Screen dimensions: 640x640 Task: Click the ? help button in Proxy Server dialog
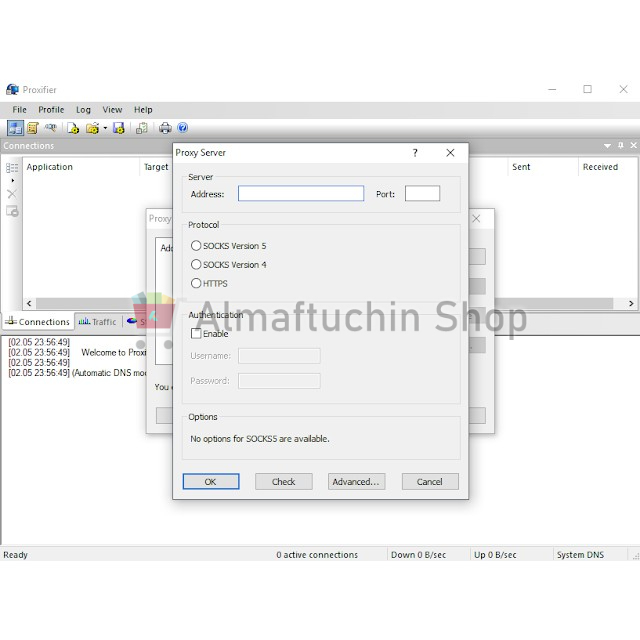pyautogui.click(x=415, y=153)
